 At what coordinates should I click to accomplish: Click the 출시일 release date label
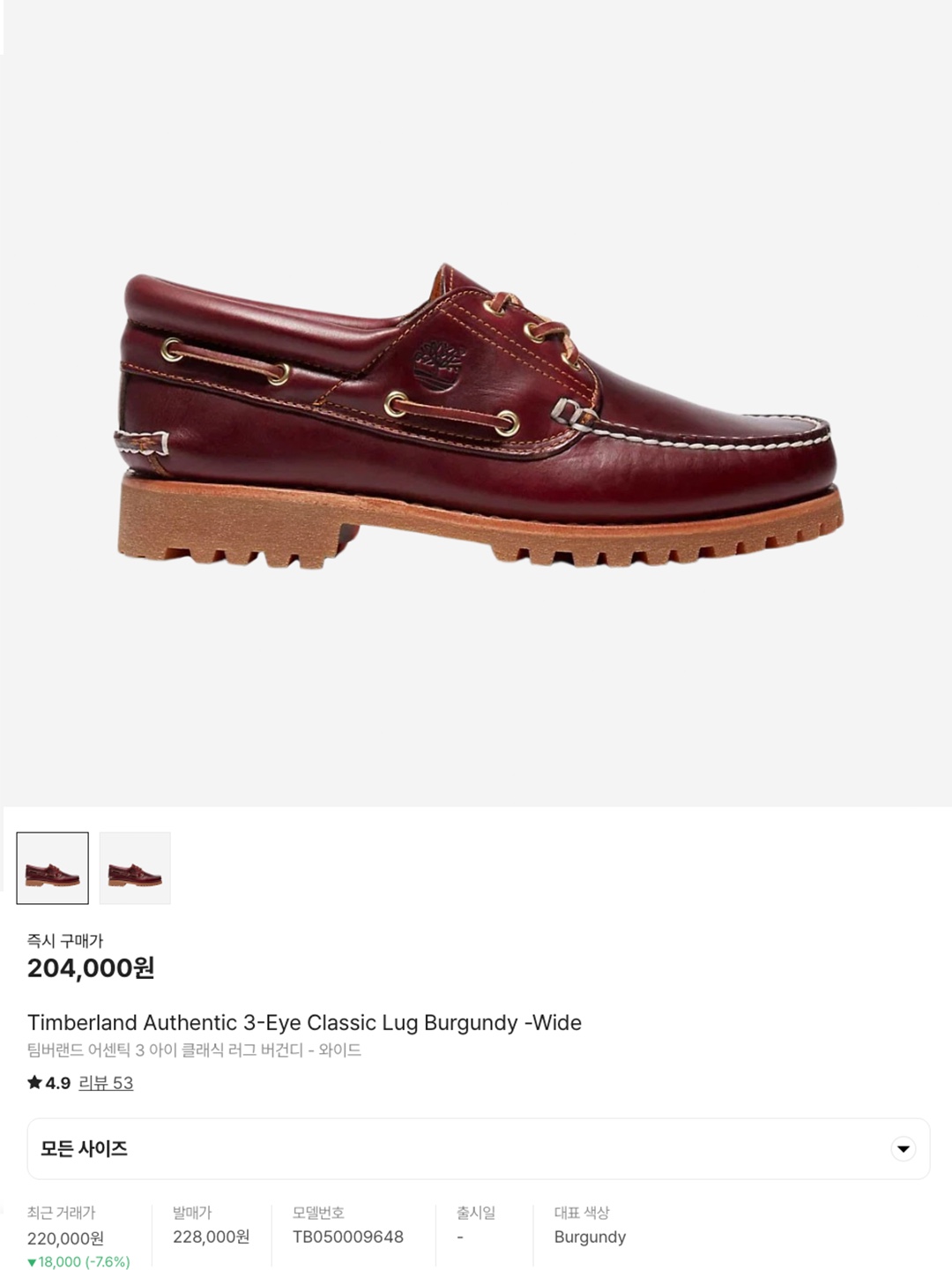point(476,1213)
